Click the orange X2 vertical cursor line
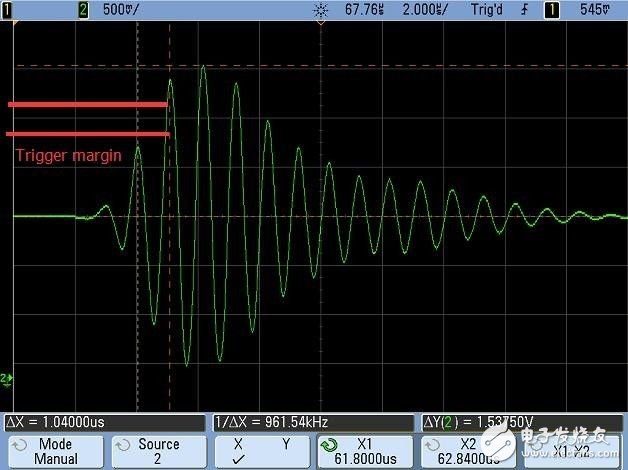The width and height of the screenshot is (628, 470). click(x=169, y=250)
